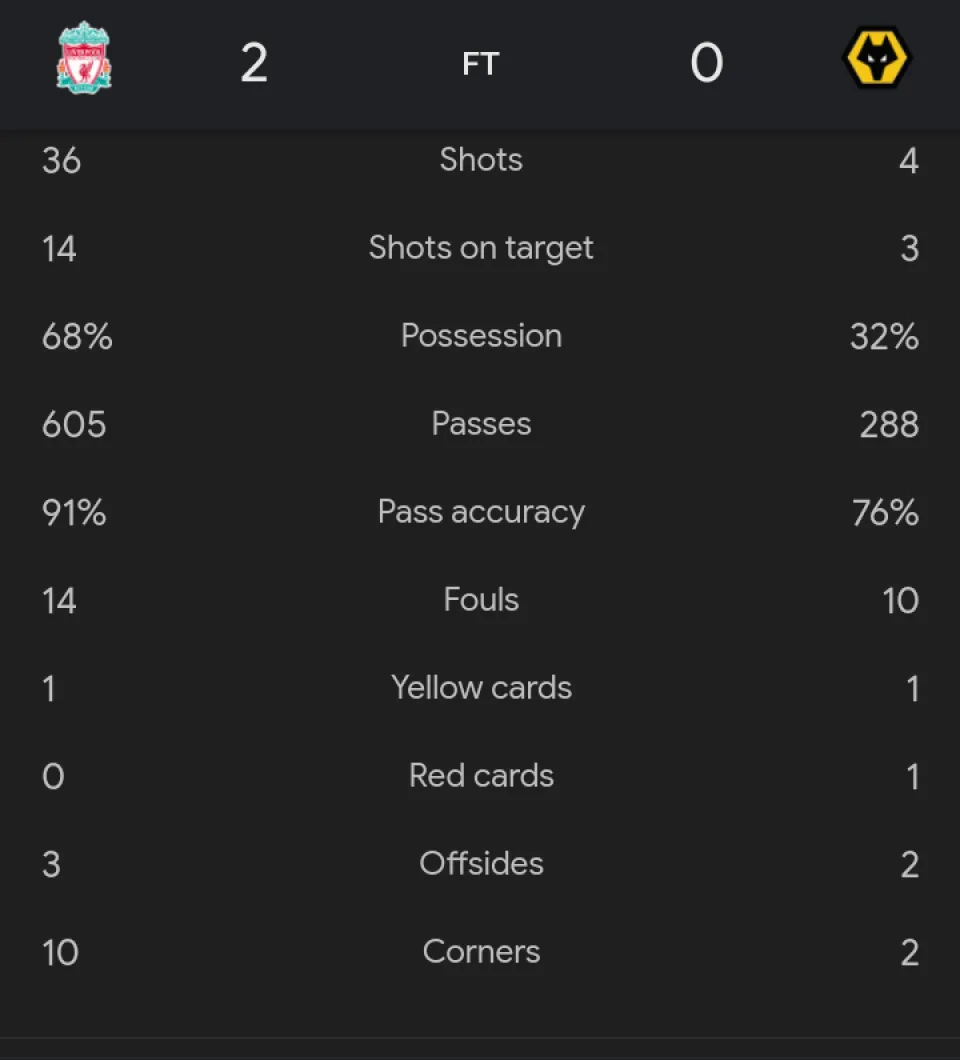Select the FT full-time status label
The image size is (960, 1060).
480,64
